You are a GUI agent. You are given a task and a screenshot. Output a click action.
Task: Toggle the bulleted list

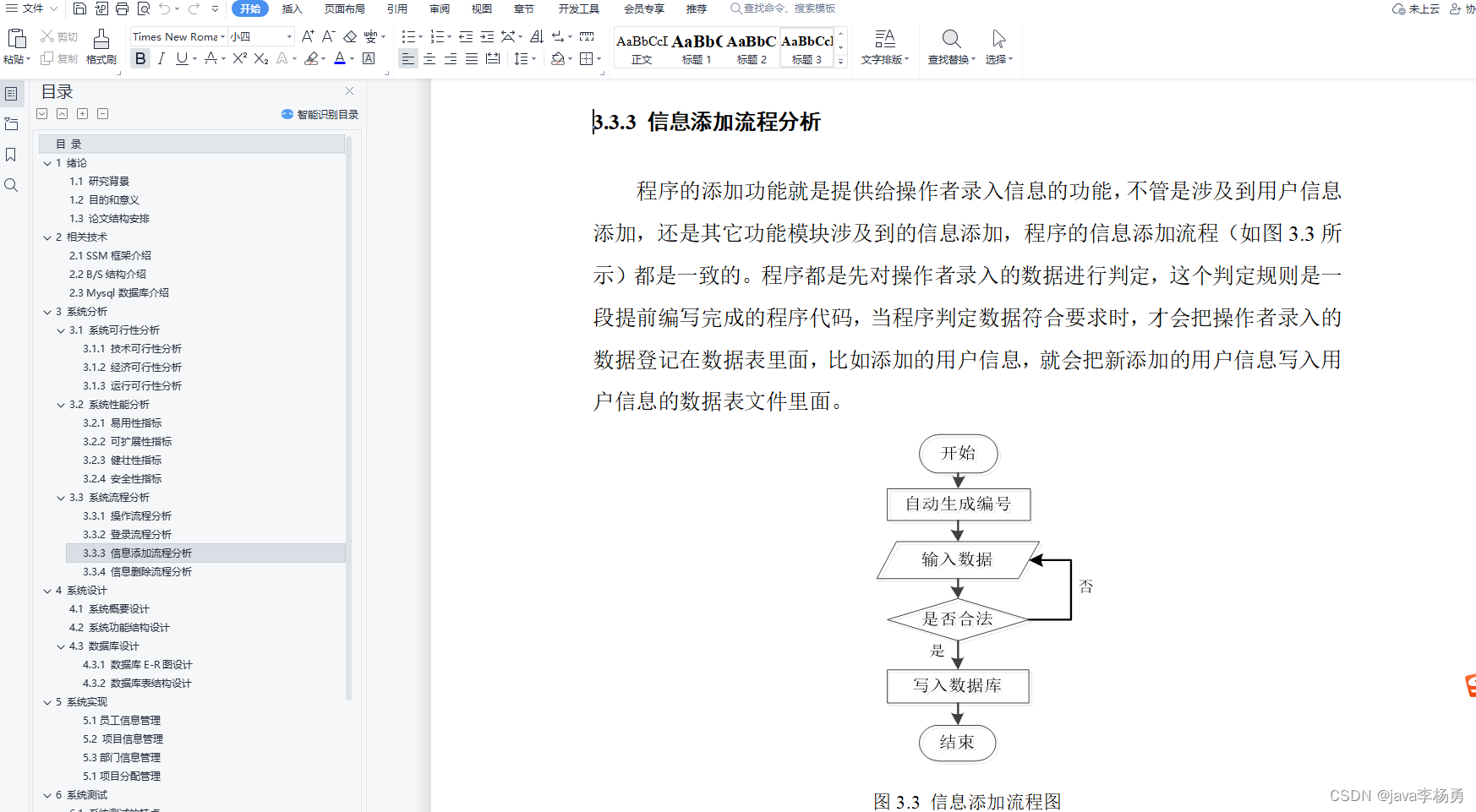tap(409, 36)
